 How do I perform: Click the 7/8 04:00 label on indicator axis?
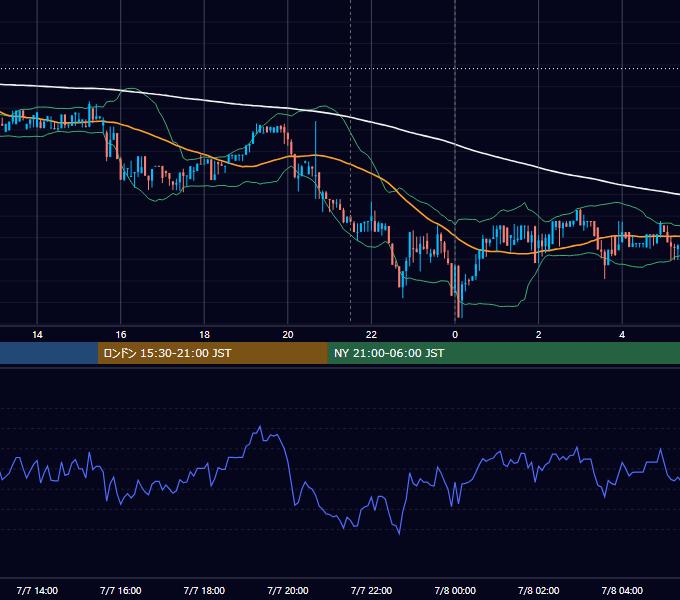(x=622, y=591)
